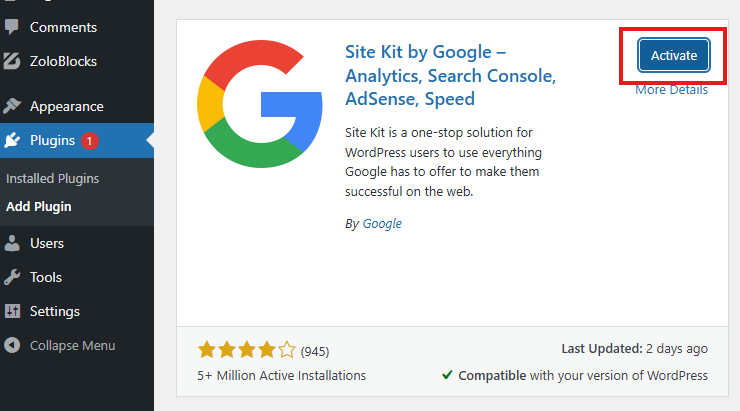The height and width of the screenshot is (411, 740).
Task: Click the ZoloBlocks Z logo icon
Action: [x=12, y=61]
